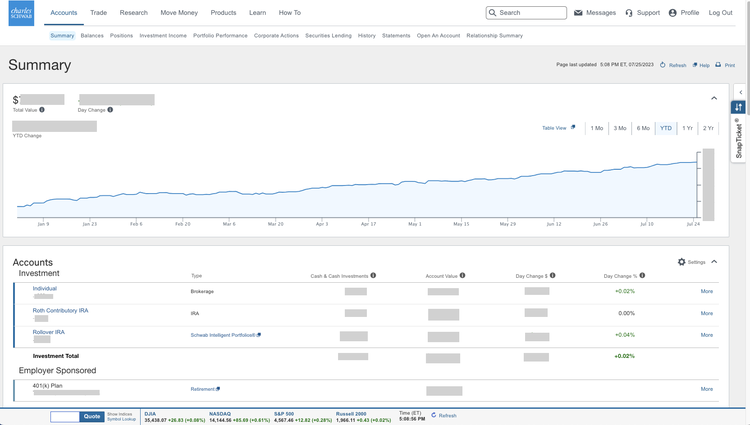The width and height of the screenshot is (750, 425).
Task: Click Cash & Cash Investments info icon
Action: 373,275
